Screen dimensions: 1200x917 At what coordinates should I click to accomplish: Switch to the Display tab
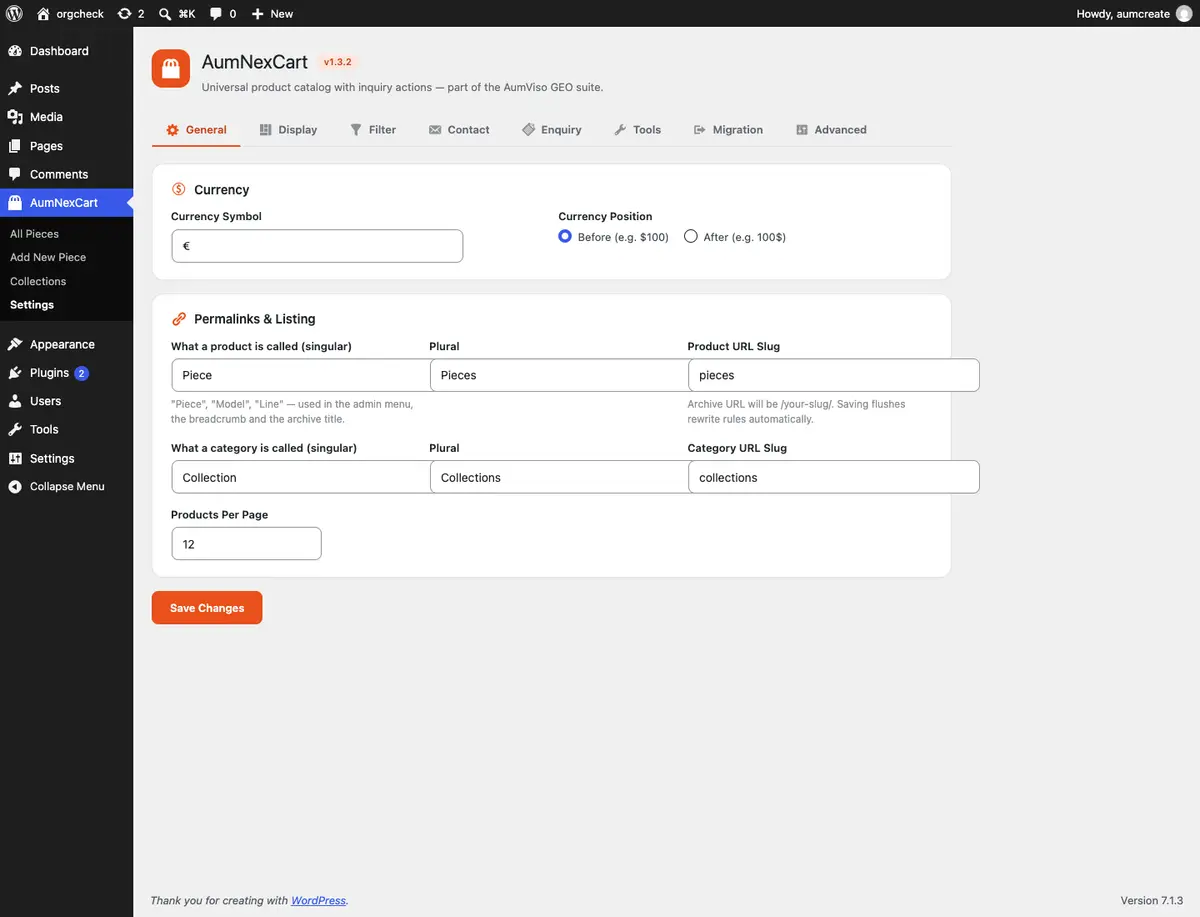(x=288, y=130)
